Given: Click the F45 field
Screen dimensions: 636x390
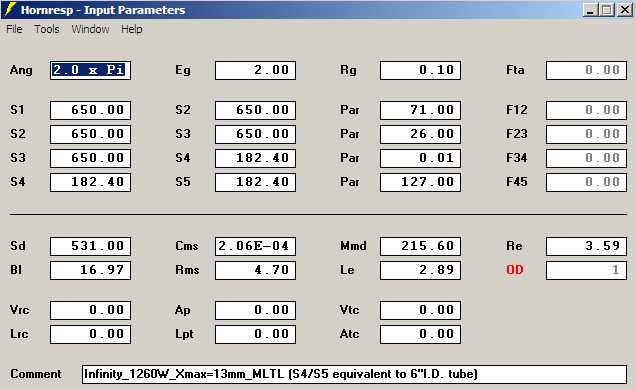Looking at the screenshot, I should click(x=586, y=182).
